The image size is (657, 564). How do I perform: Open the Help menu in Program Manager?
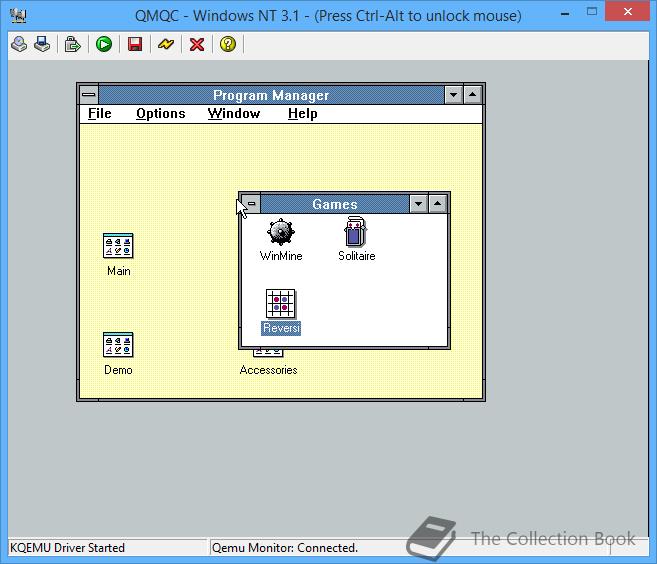pyautogui.click(x=303, y=114)
